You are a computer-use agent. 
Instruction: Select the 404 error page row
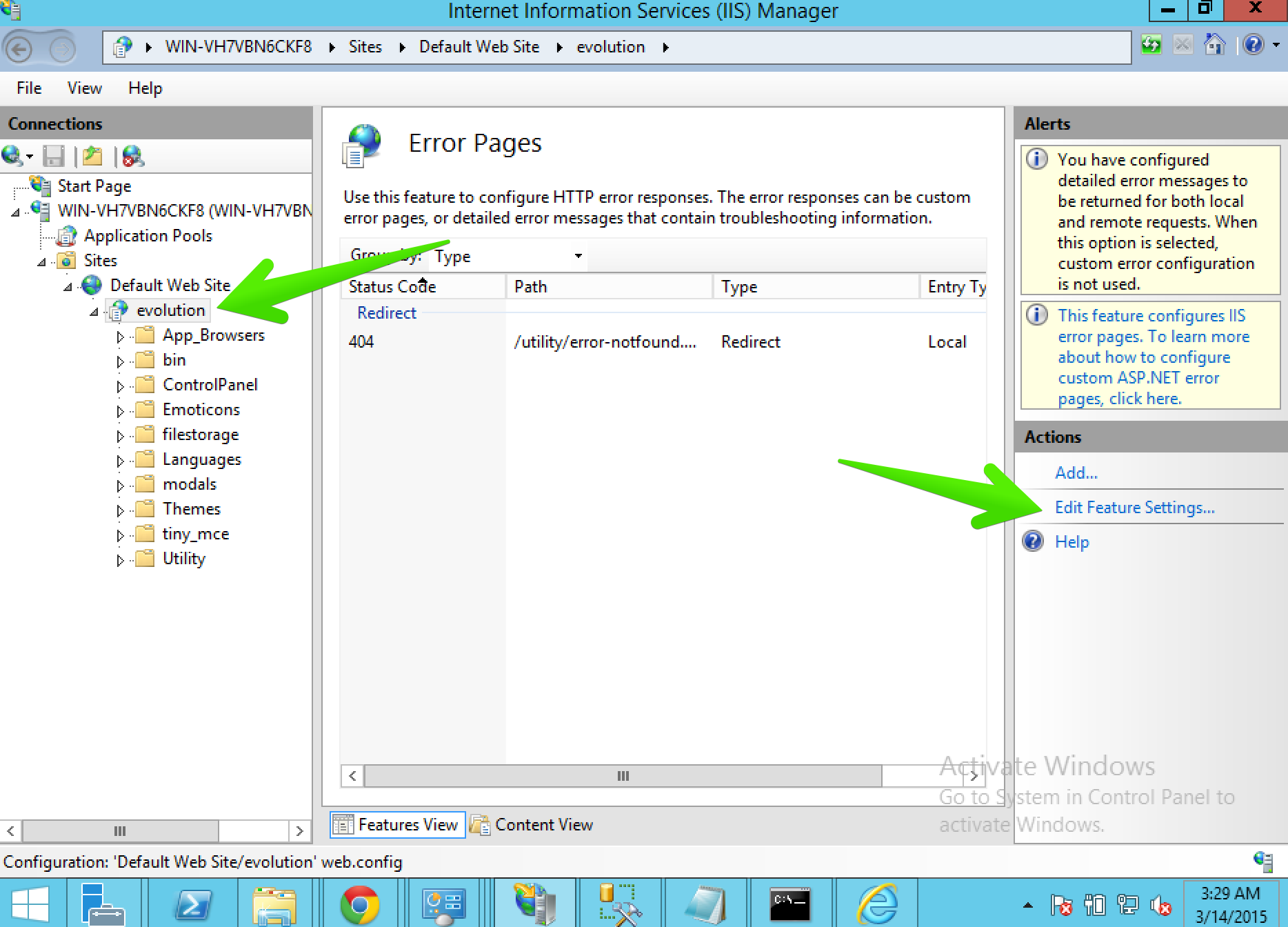point(663,341)
